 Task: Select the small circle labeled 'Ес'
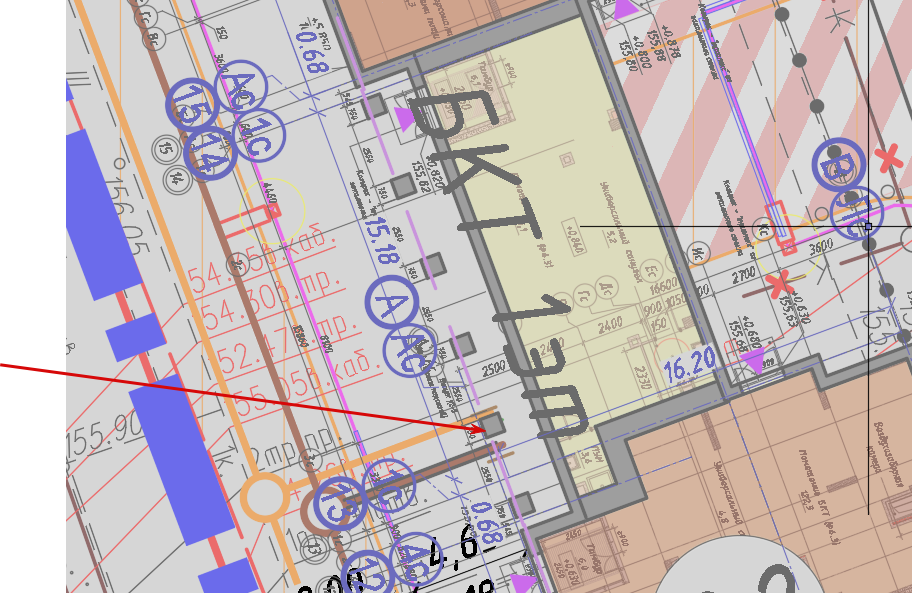(x=652, y=270)
